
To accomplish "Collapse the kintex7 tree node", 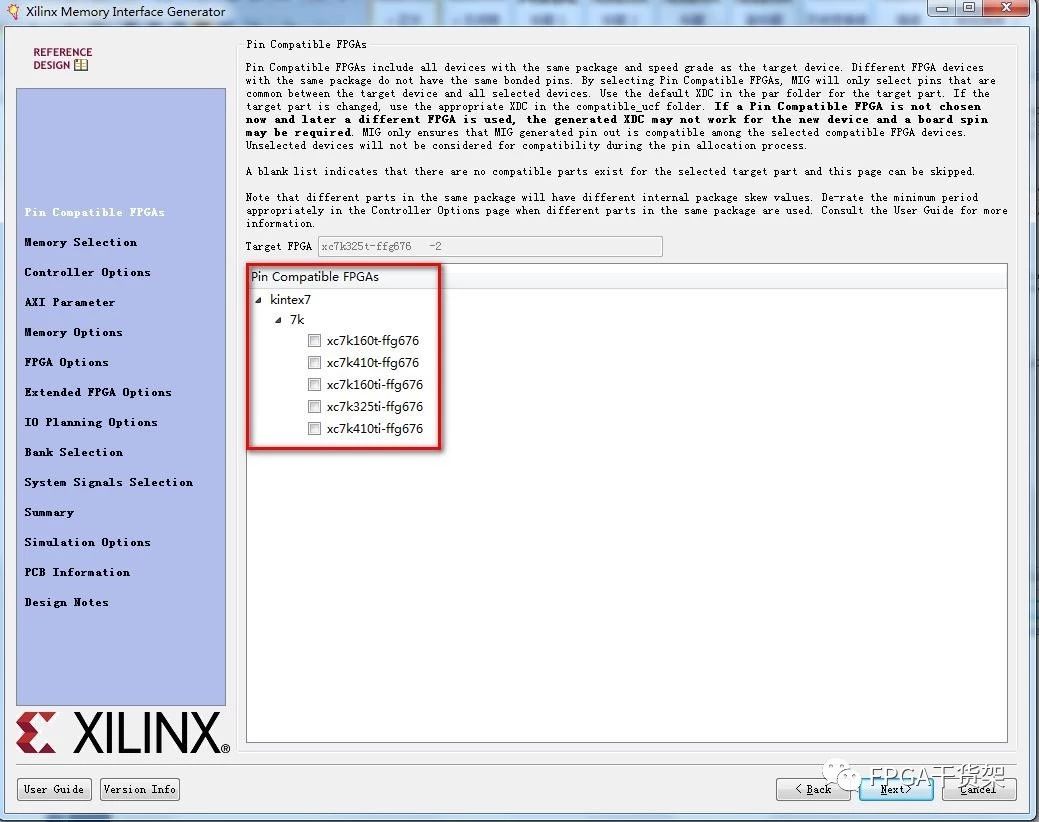I will 258,300.
